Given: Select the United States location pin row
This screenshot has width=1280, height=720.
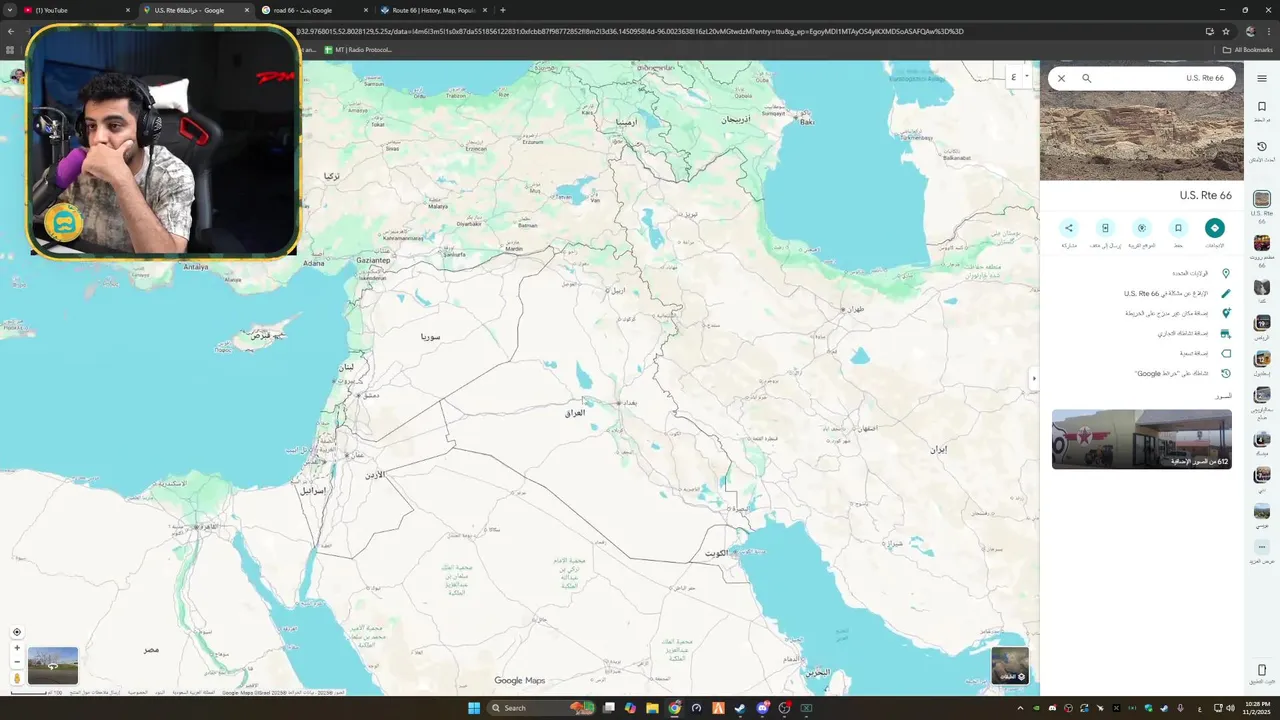Looking at the screenshot, I should 1142,273.
